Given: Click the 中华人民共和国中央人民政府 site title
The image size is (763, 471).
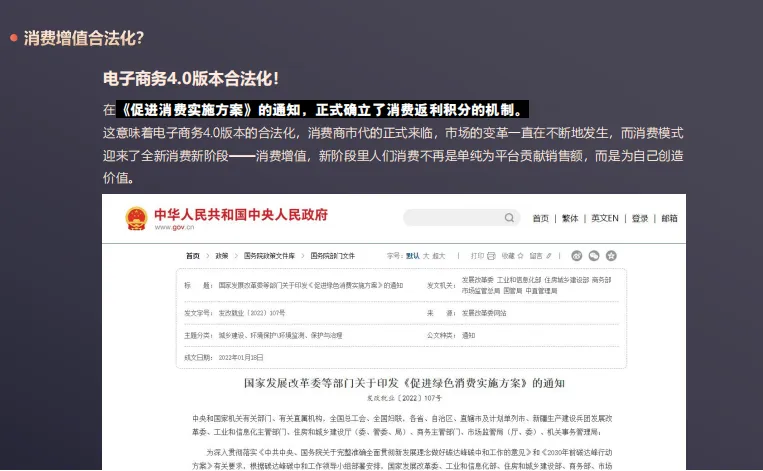Looking at the screenshot, I should coord(241,215).
